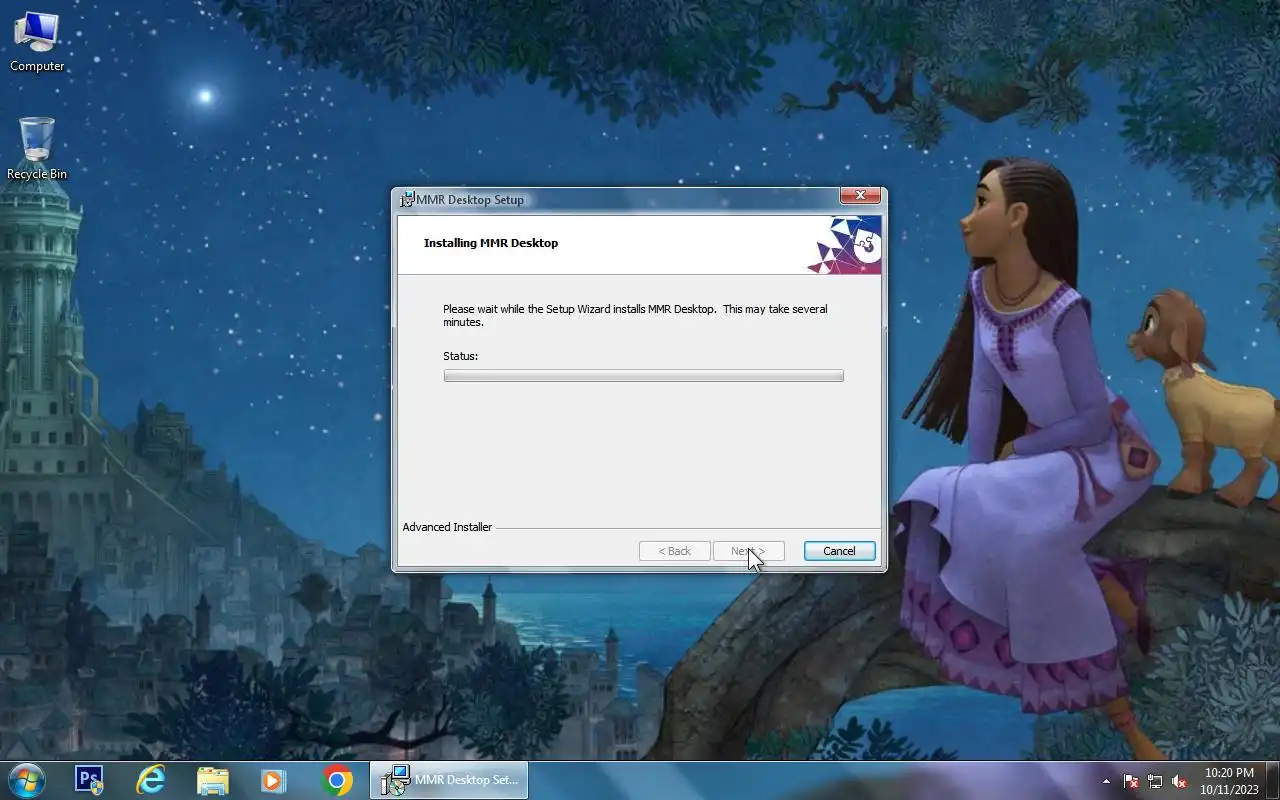
Task: Click the disabled Back button
Action: pyautogui.click(x=675, y=551)
